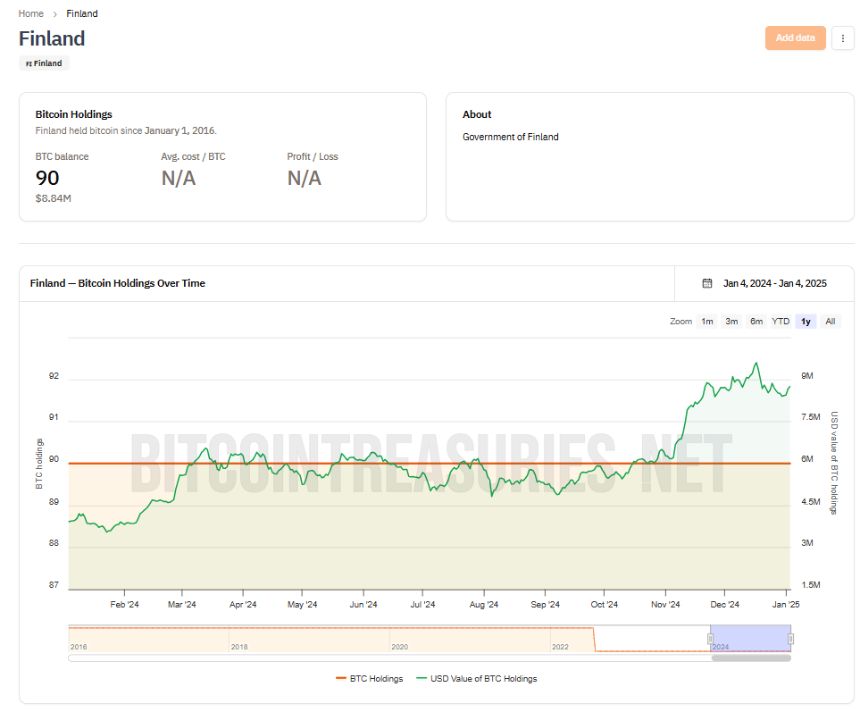Screen dimensions: 860x712
Task: Click the calendar icon by date range
Action: [707, 284]
